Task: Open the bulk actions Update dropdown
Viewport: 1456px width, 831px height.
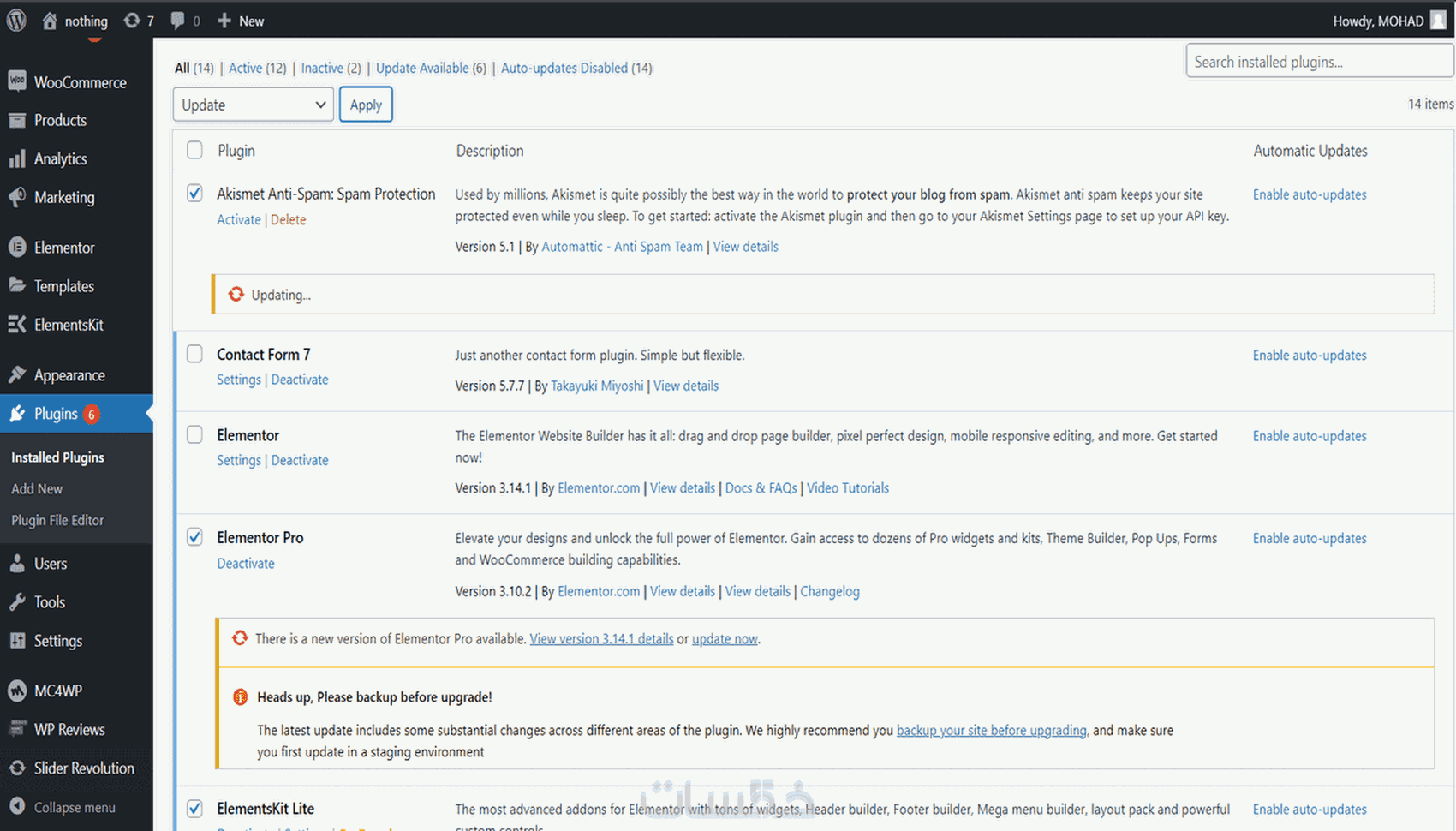Action: [x=253, y=105]
